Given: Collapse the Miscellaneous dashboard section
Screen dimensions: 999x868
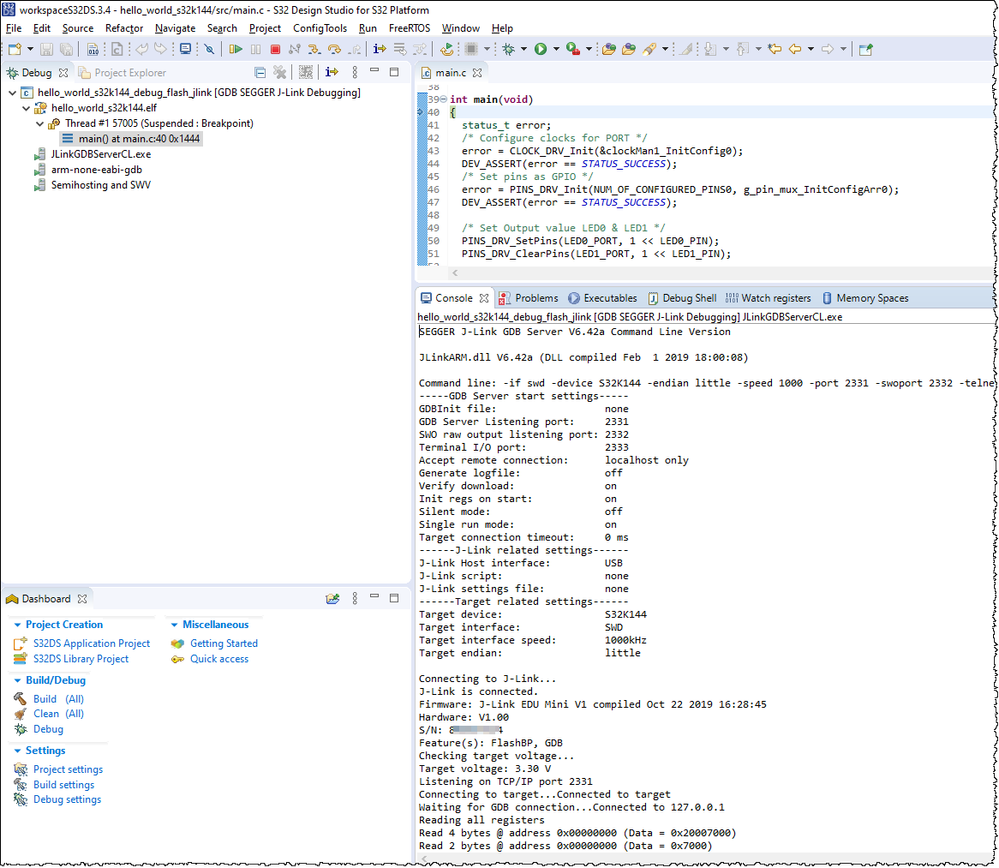Looking at the screenshot, I should [174, 625].
